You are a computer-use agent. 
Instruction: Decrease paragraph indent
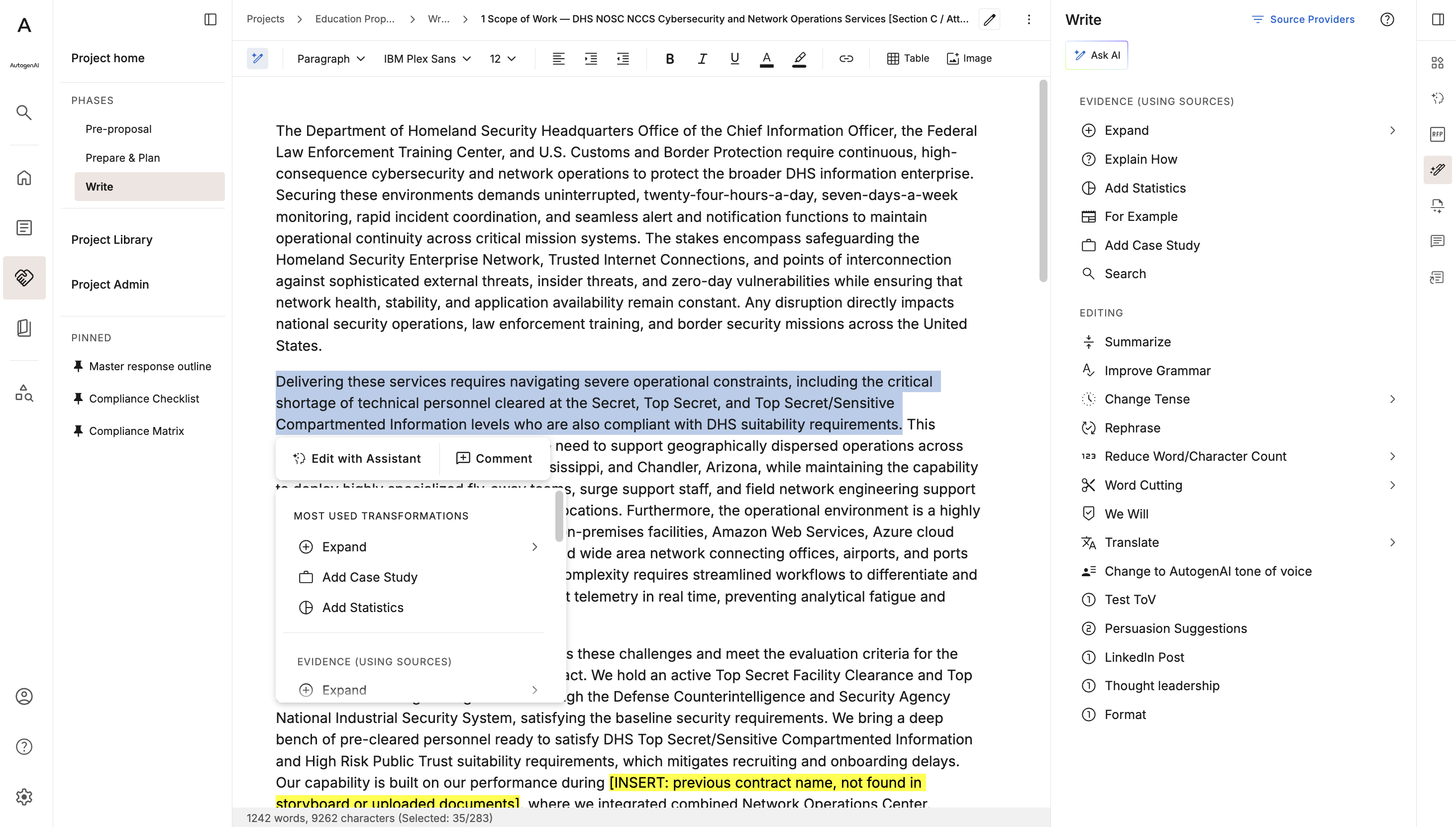coord(623,59)
